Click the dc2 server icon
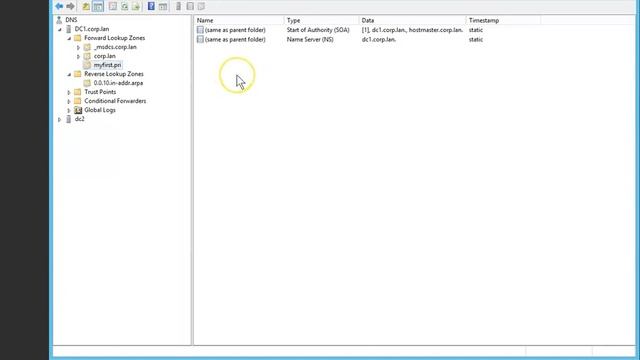 click(x=69, y=119)
